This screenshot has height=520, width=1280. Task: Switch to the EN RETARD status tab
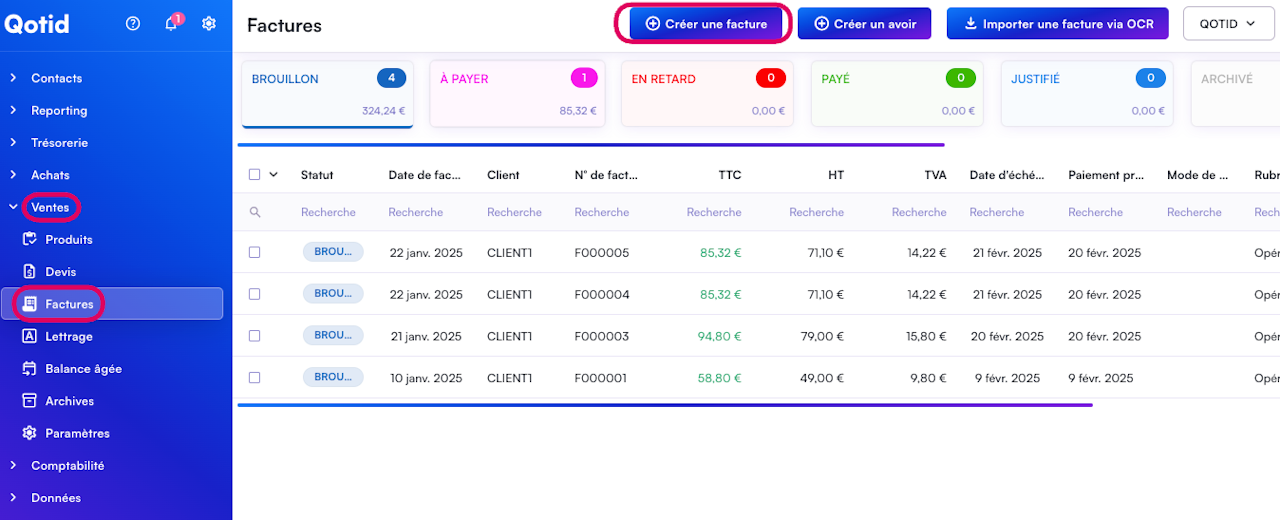[707, 94]
